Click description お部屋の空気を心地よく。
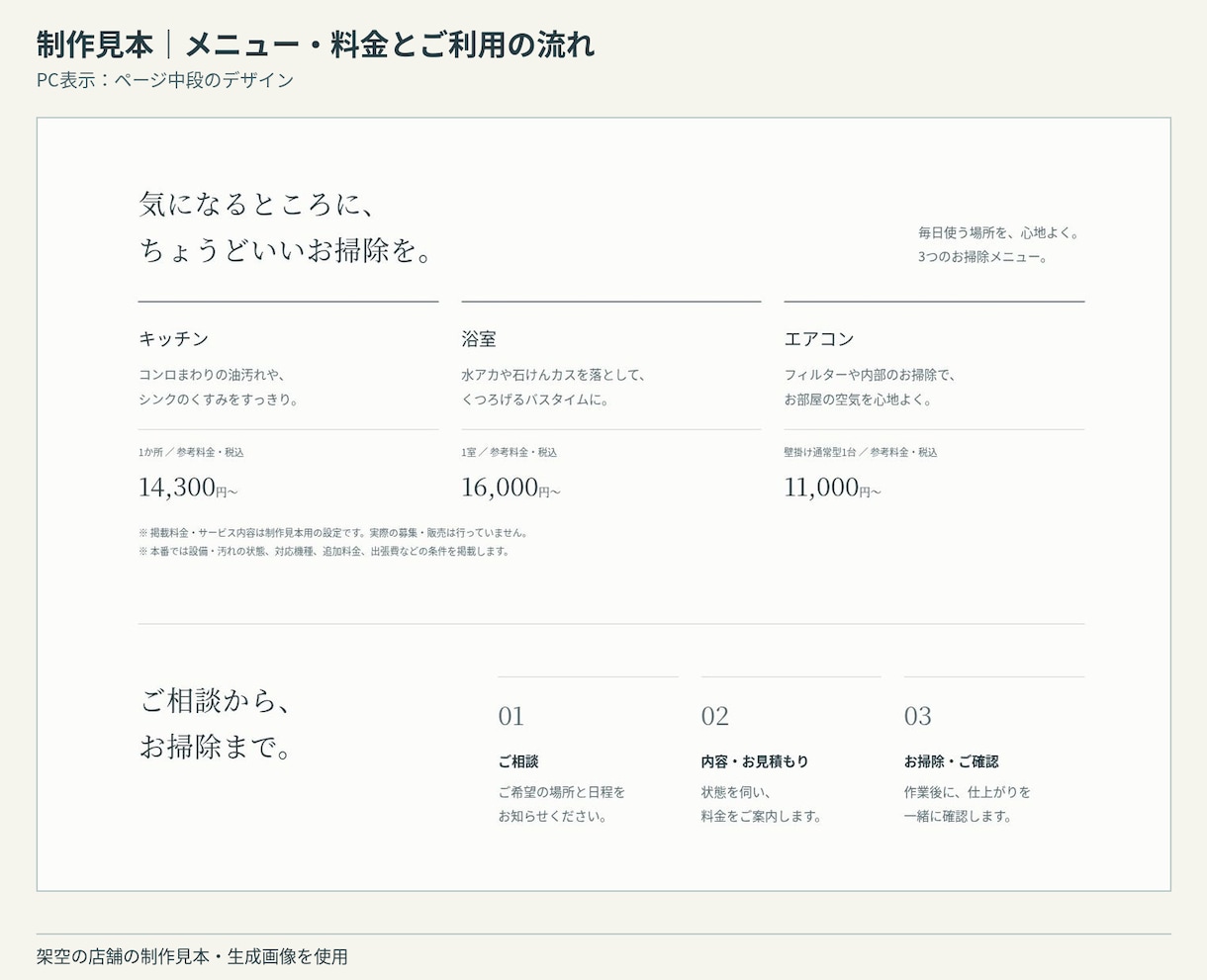Screen dimensions: 1207x980 click(858, 401)
